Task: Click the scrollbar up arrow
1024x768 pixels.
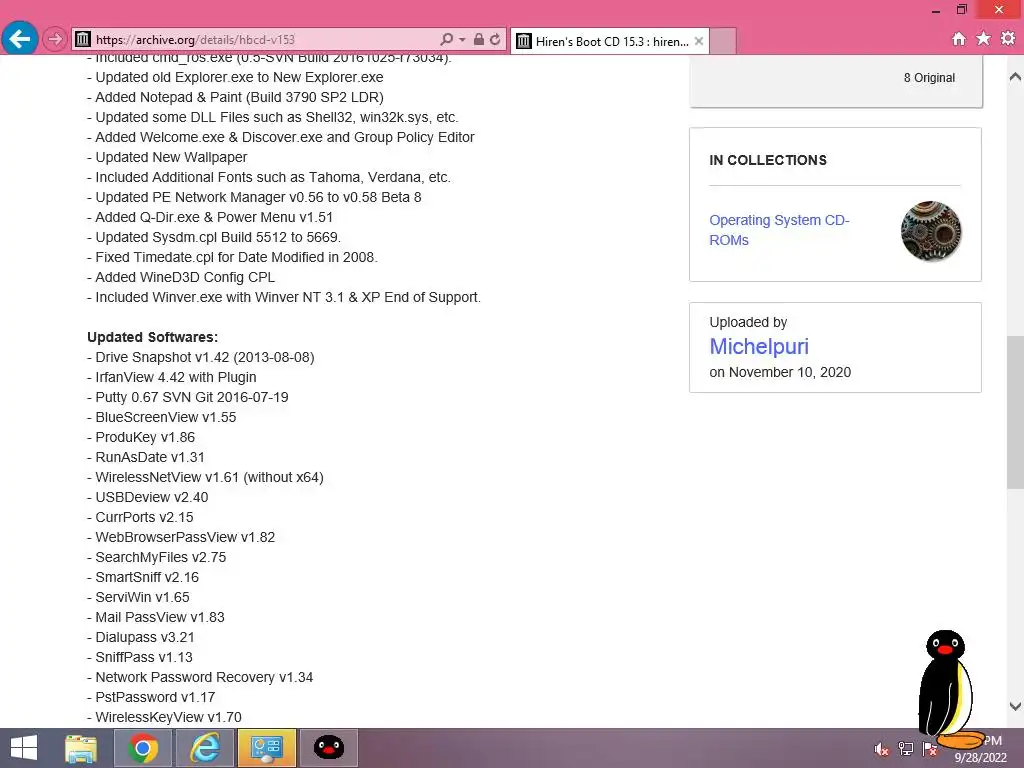Action: coord(1015,76)
